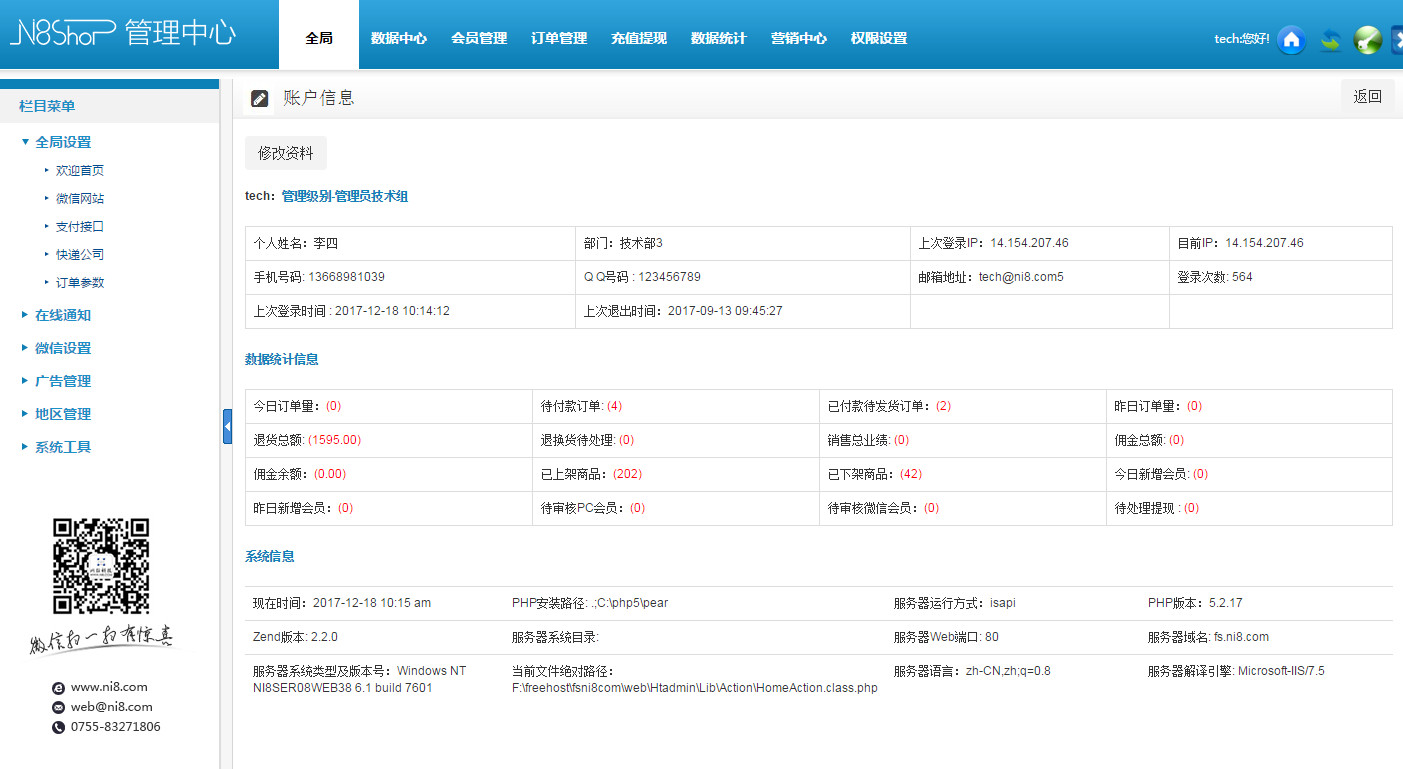Click the WeChat QR code image

pyautogui.click(x=101, y=566)
